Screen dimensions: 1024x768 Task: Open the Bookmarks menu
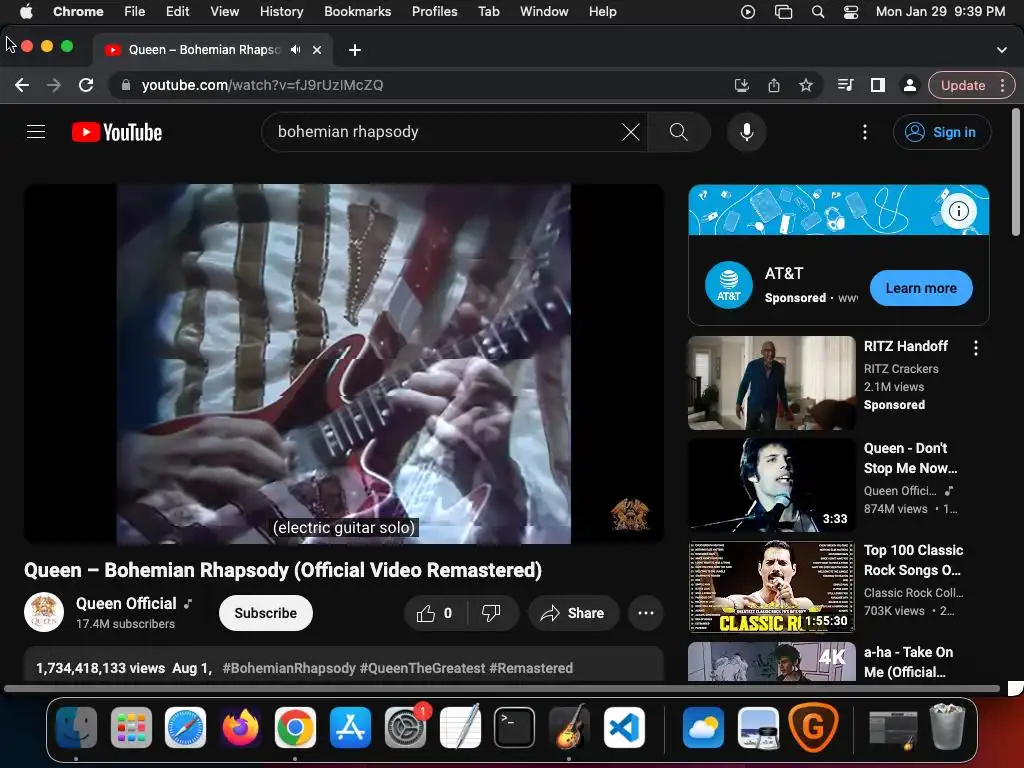coord(358,12)
